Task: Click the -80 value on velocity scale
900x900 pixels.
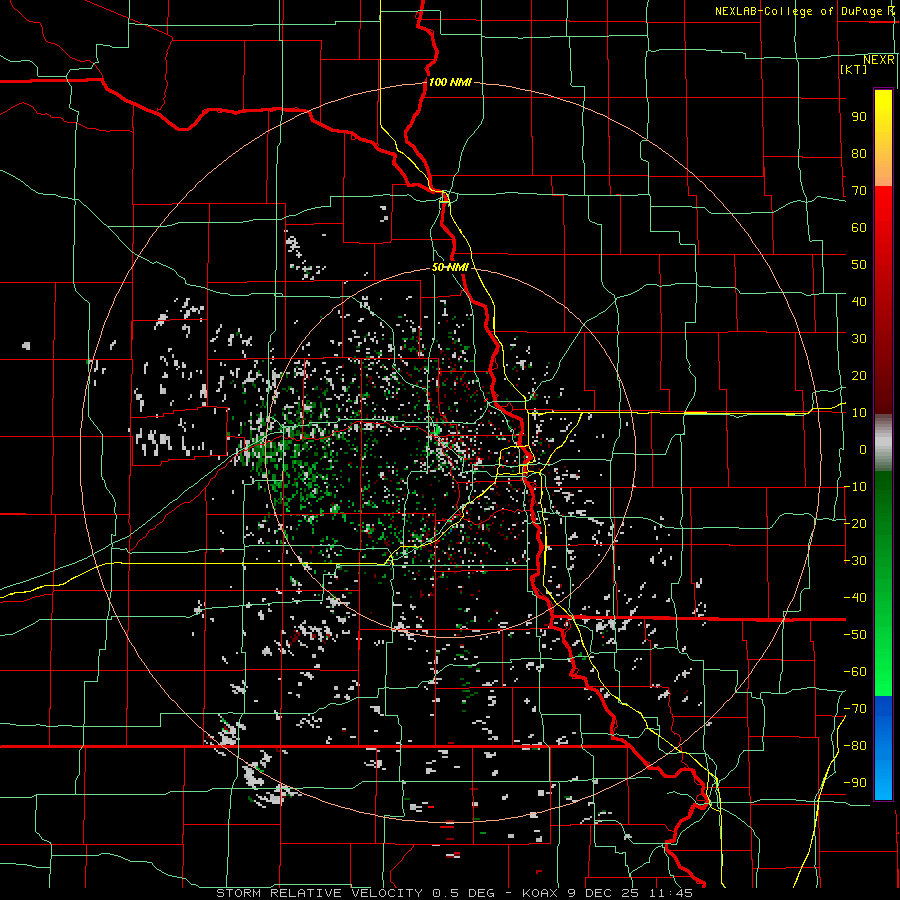Action: (855, 746)
